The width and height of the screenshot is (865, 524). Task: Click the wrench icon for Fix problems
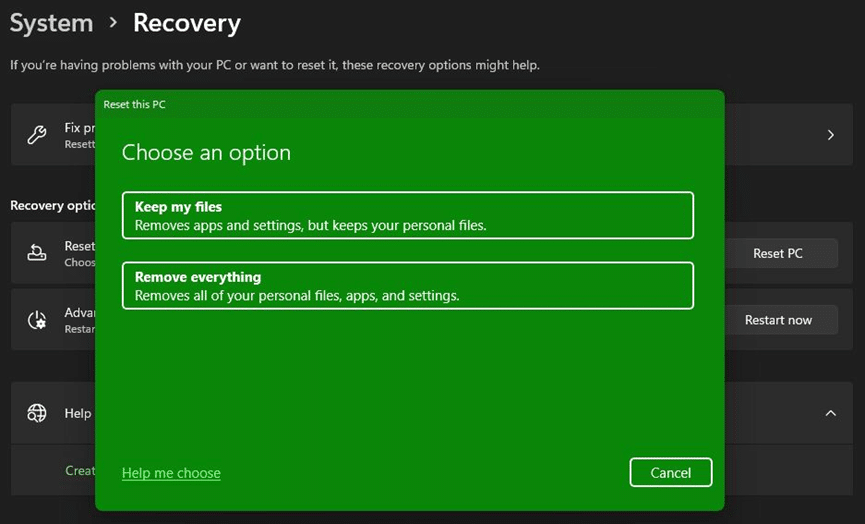tap(37, 135)
